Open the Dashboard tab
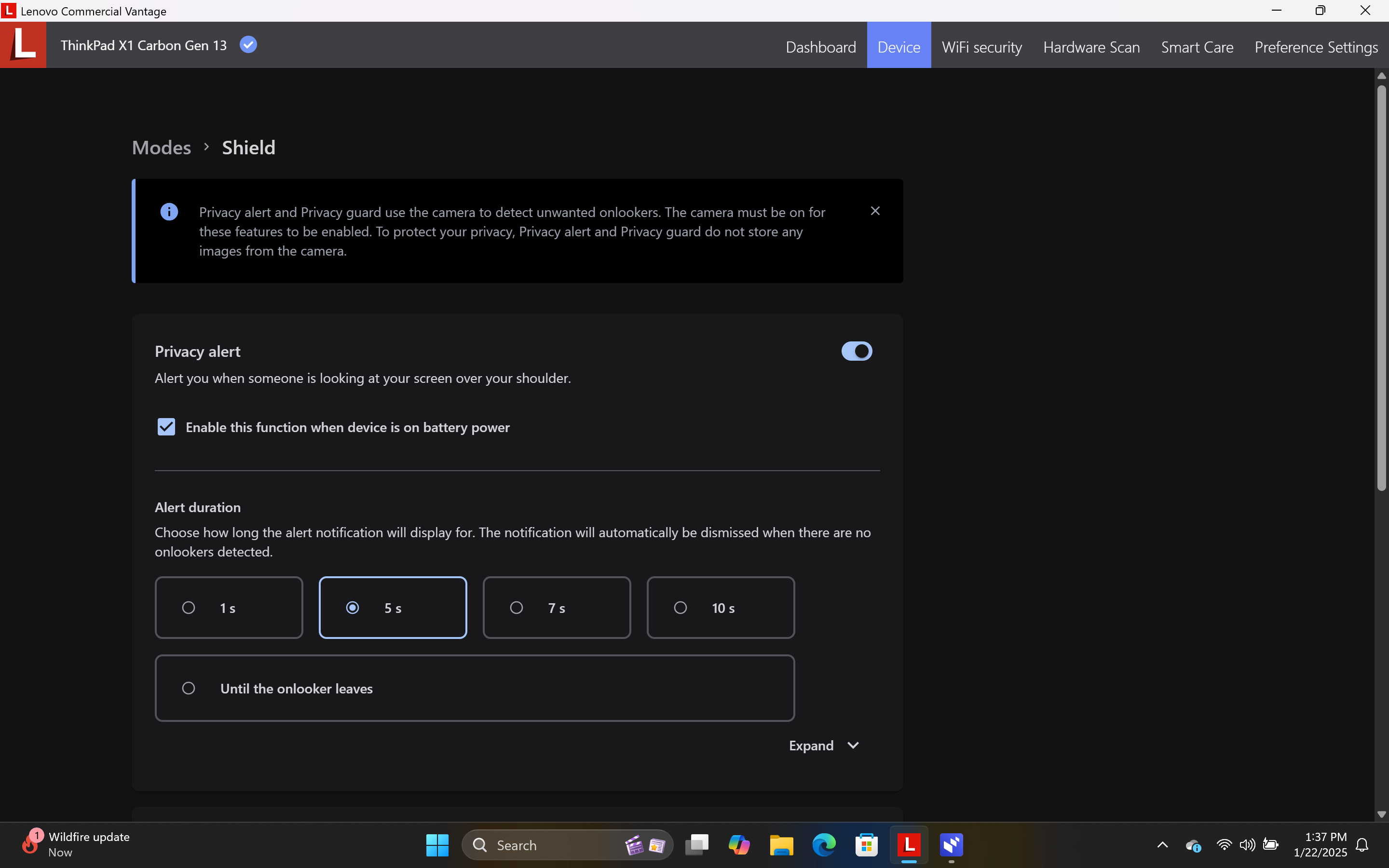The width and height of the screenshot is (1389, 868). 821,46
